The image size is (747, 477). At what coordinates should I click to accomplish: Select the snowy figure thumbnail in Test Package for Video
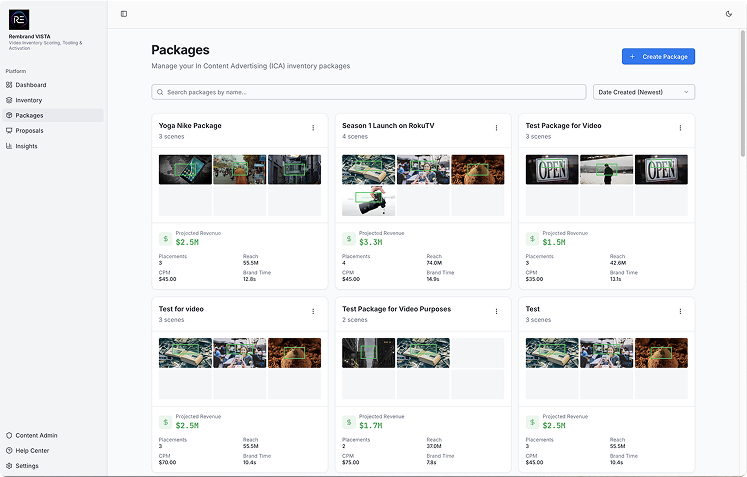[606, 169]
